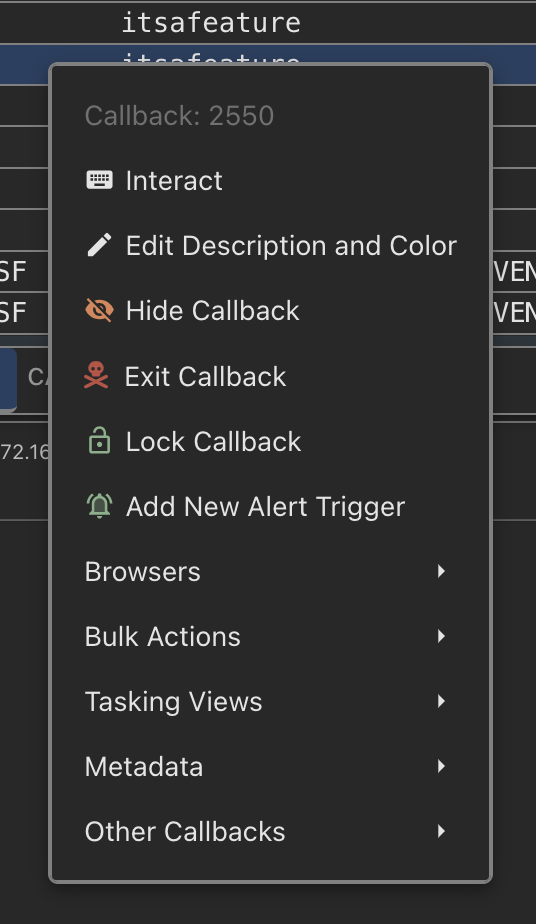This screenshot has height=924, width=536.
Task: Click the bell icon for Alert Trigger
Action: coord(100,506)
